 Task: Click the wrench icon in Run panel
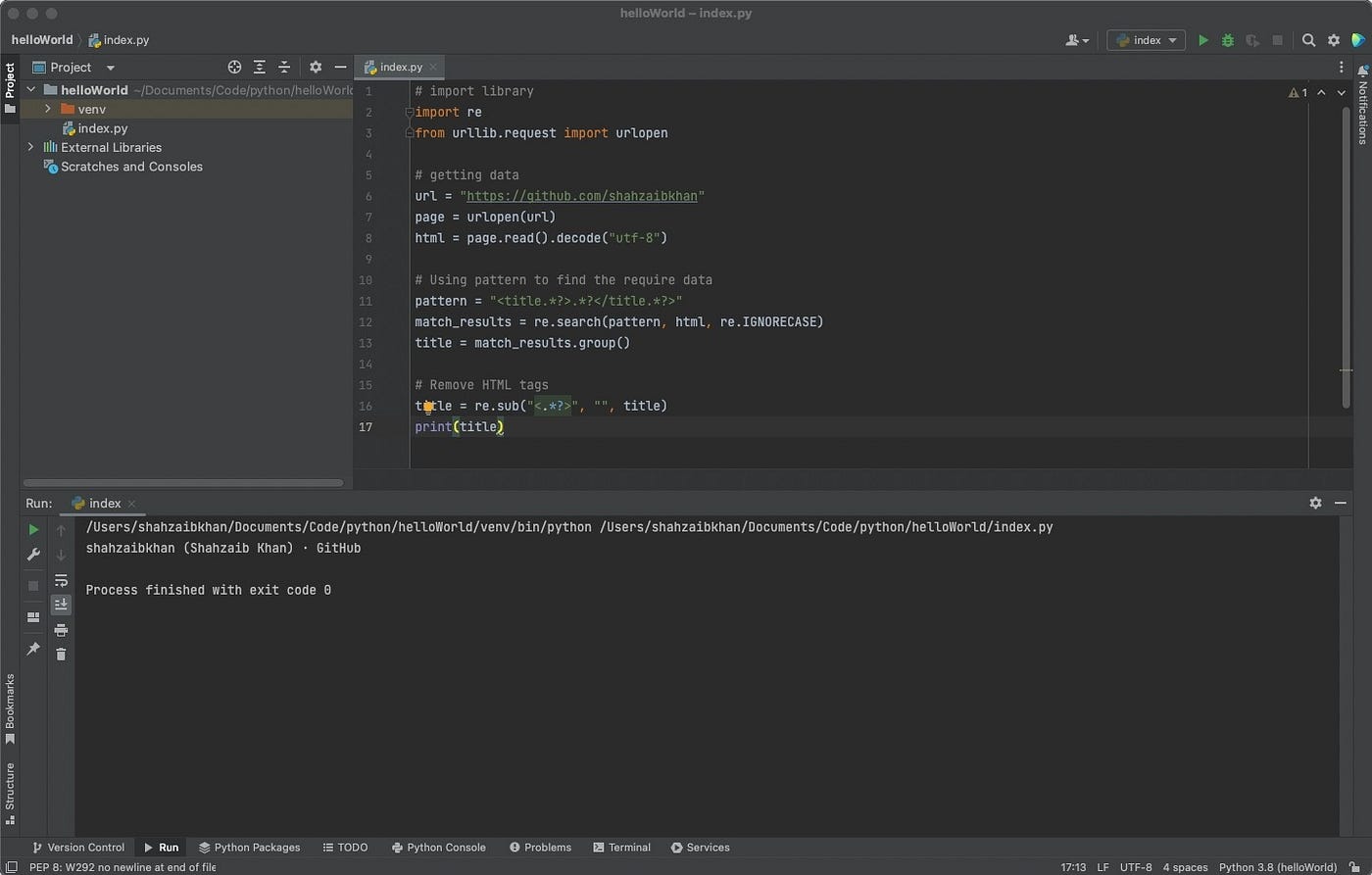tap(33, 556)
